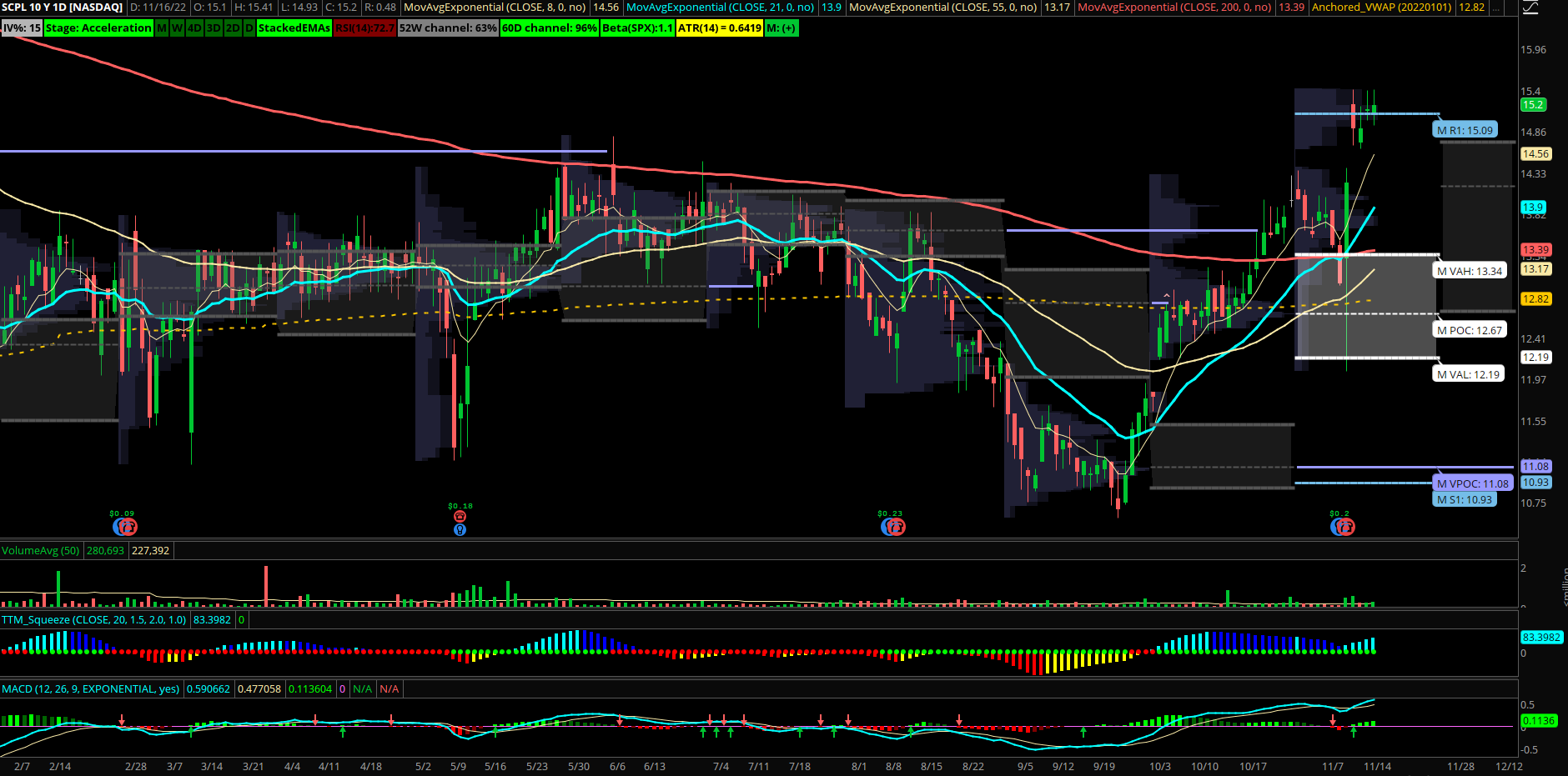Image resolution: width=1568 pixels, height=776 pixels.
Task: Click the cyan 83.3982 axis tag
Action: pos(1541,637)
